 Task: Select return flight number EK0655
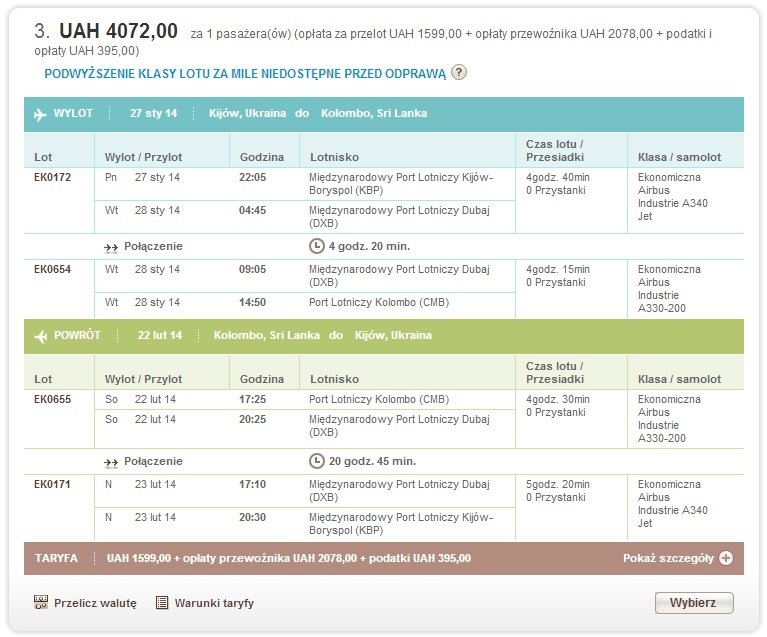click(52, 399)
